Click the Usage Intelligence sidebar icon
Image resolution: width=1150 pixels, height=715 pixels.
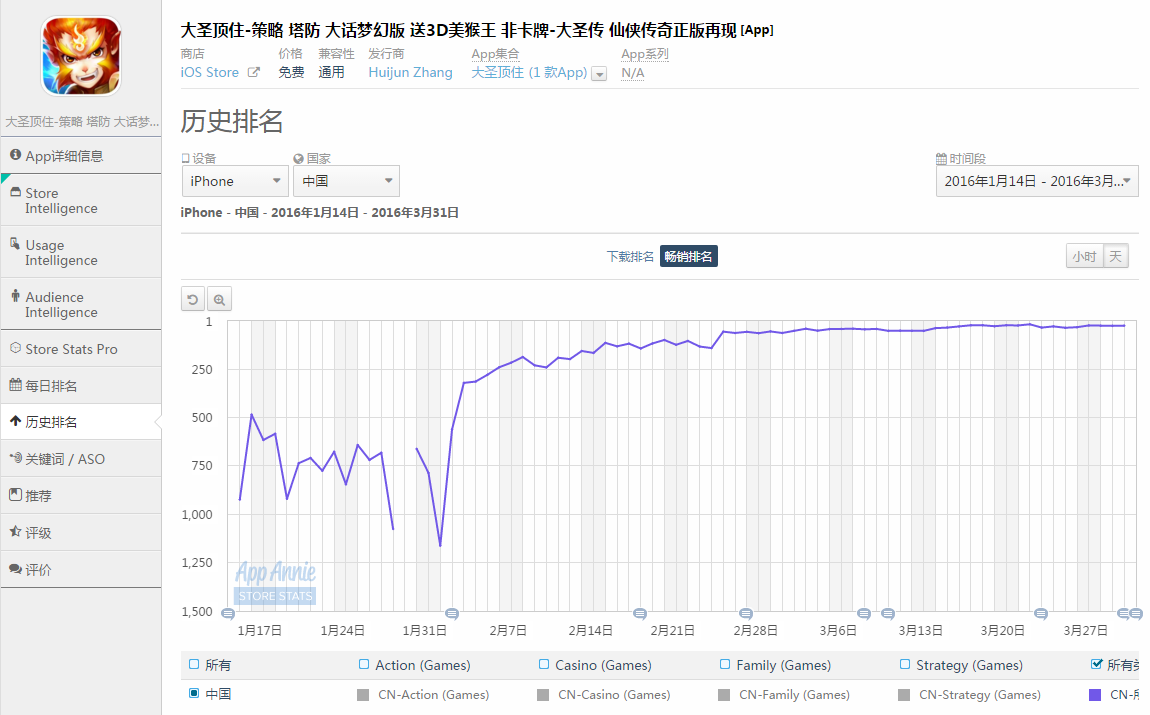tap(15, 243)
